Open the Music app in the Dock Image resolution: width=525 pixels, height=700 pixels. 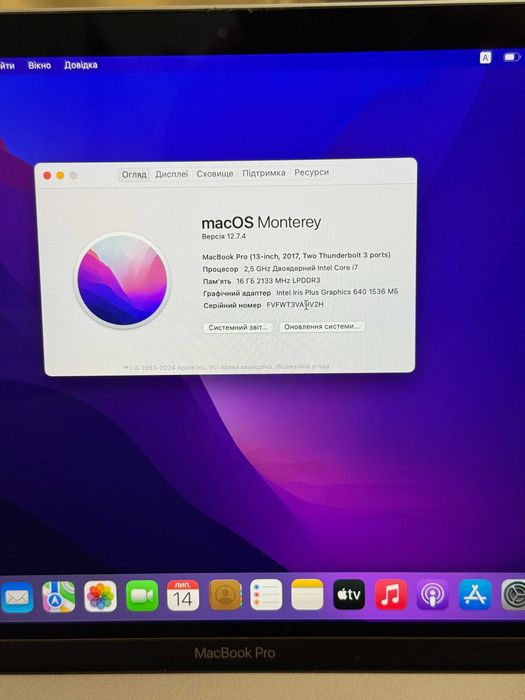(391, 594)
